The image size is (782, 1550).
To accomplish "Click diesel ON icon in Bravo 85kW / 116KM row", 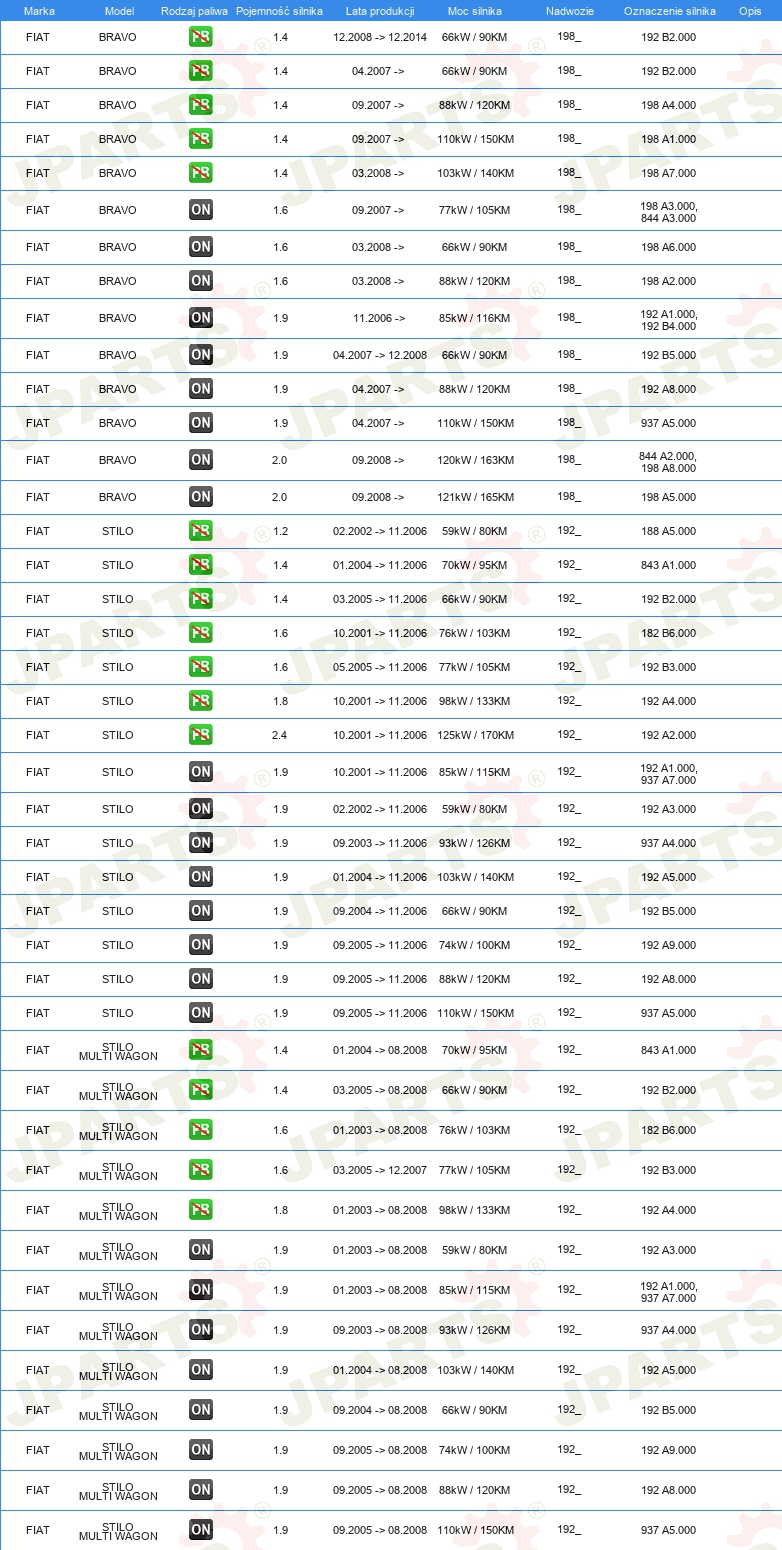I will (x=201, y=318).
